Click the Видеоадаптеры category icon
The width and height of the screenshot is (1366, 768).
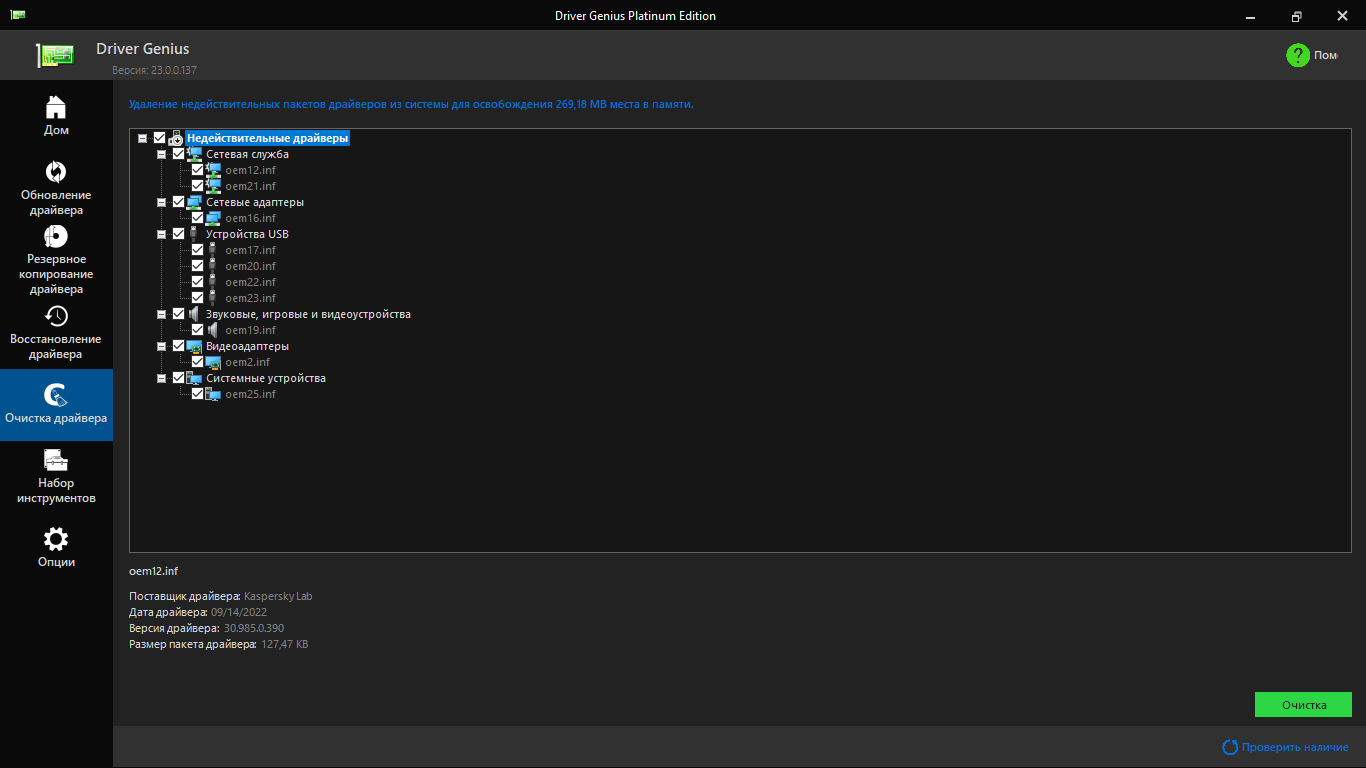(x=194, y=346)
